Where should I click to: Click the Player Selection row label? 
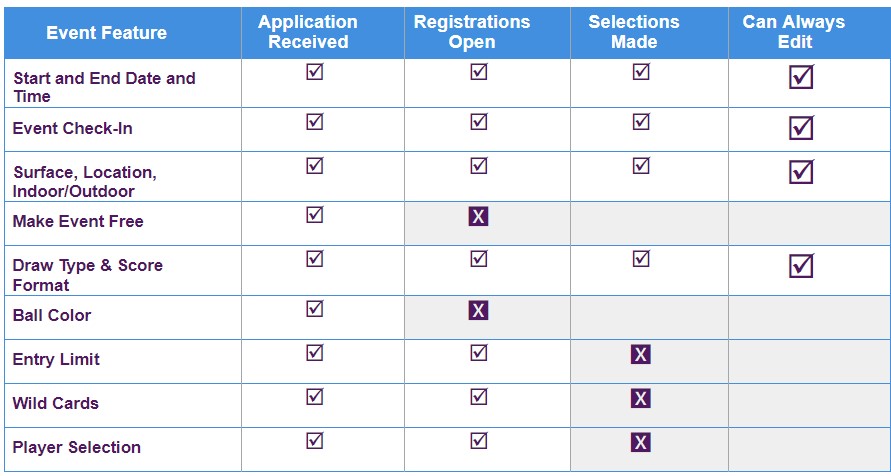tap(77, 447)
